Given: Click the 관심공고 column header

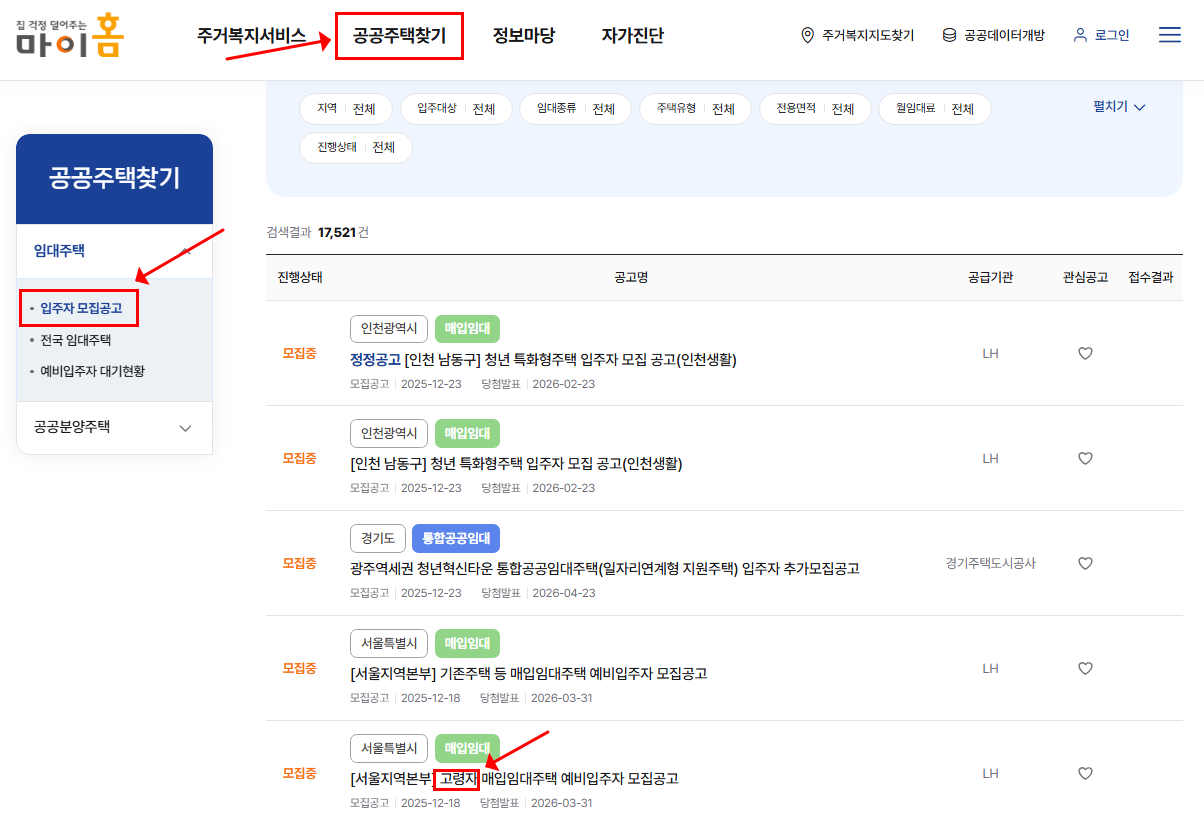Looking at the screenshot, I should (x=1085, y=277).
